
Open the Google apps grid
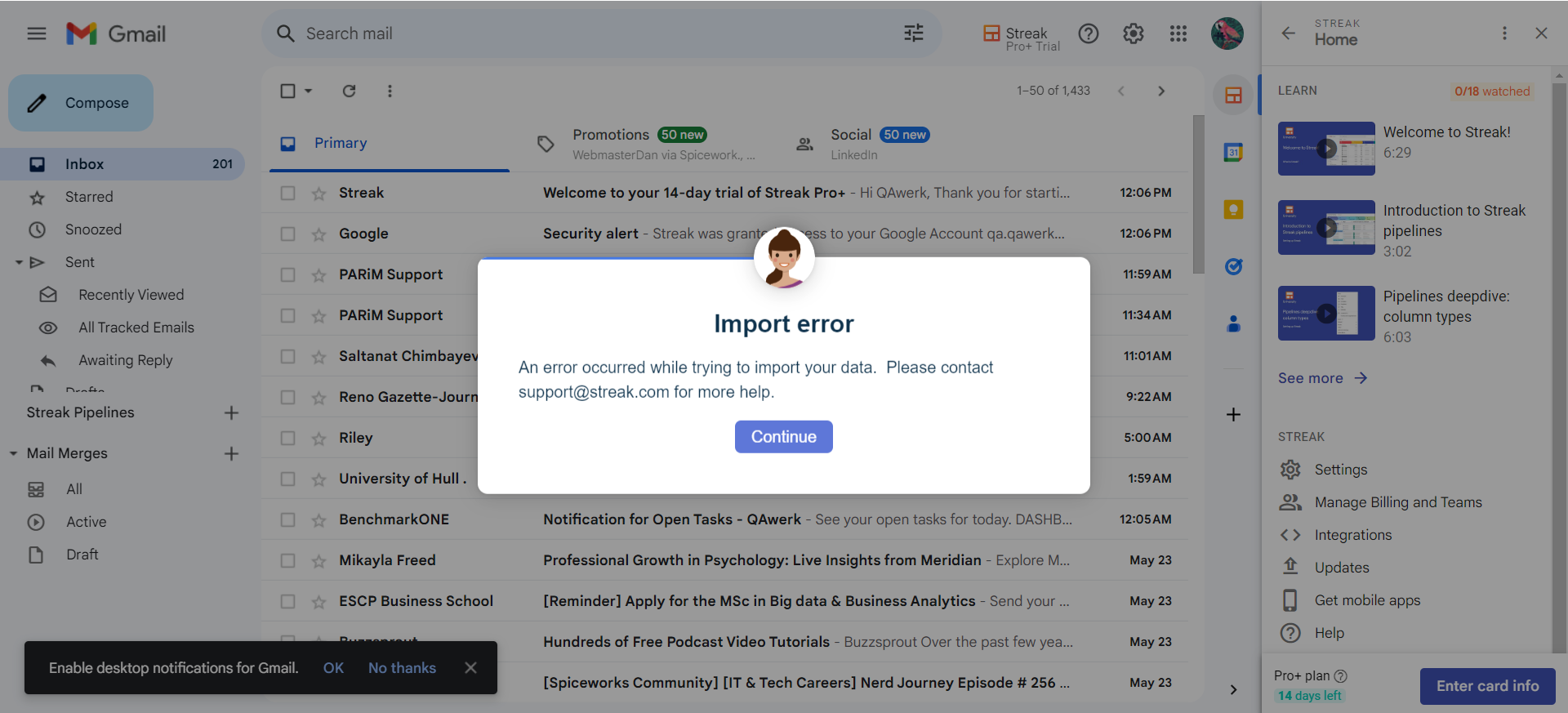pyautogui.click(x=1178, y=33)
